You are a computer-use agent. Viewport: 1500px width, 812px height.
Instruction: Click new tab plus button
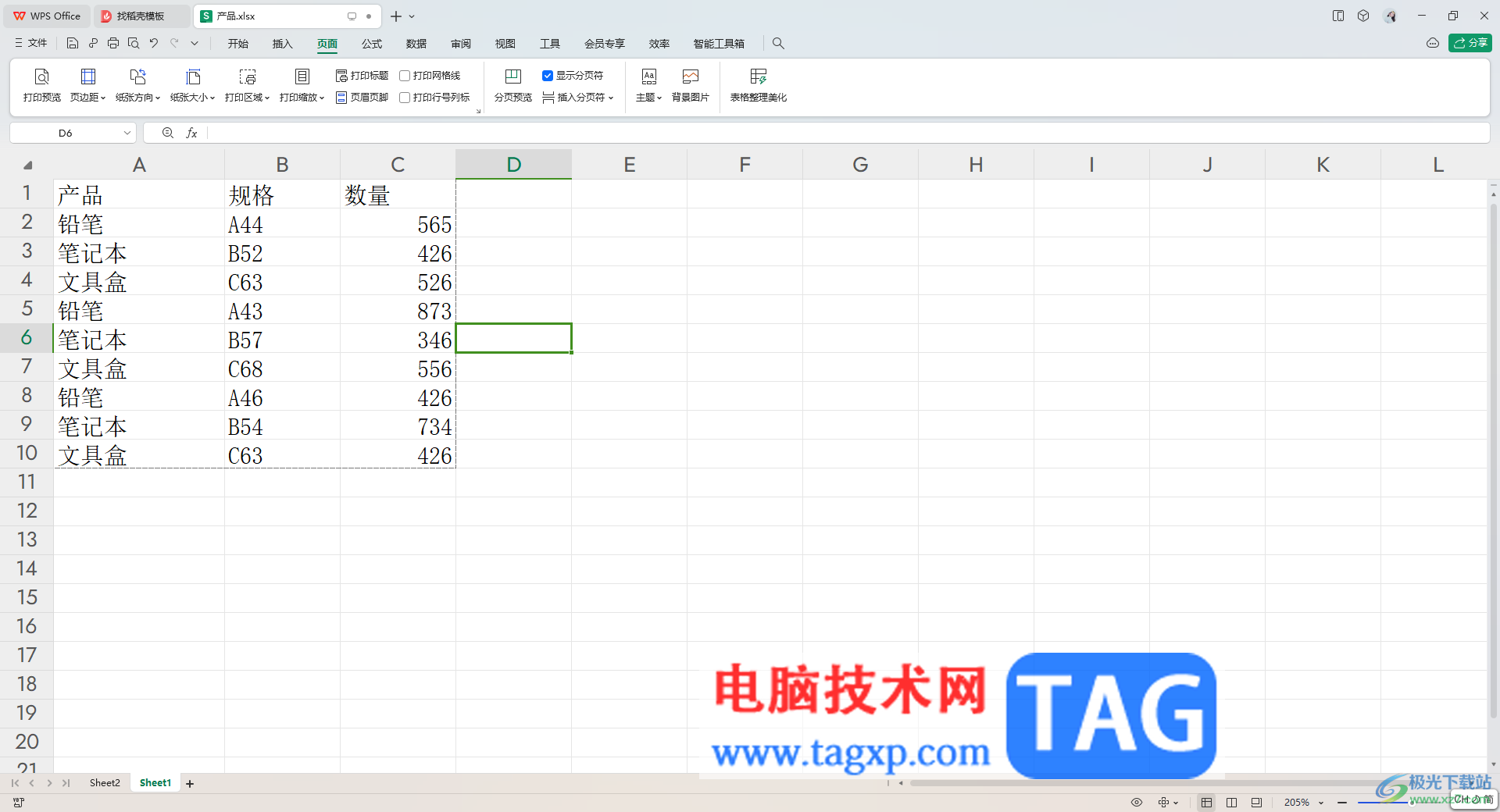tap(396, 16)
